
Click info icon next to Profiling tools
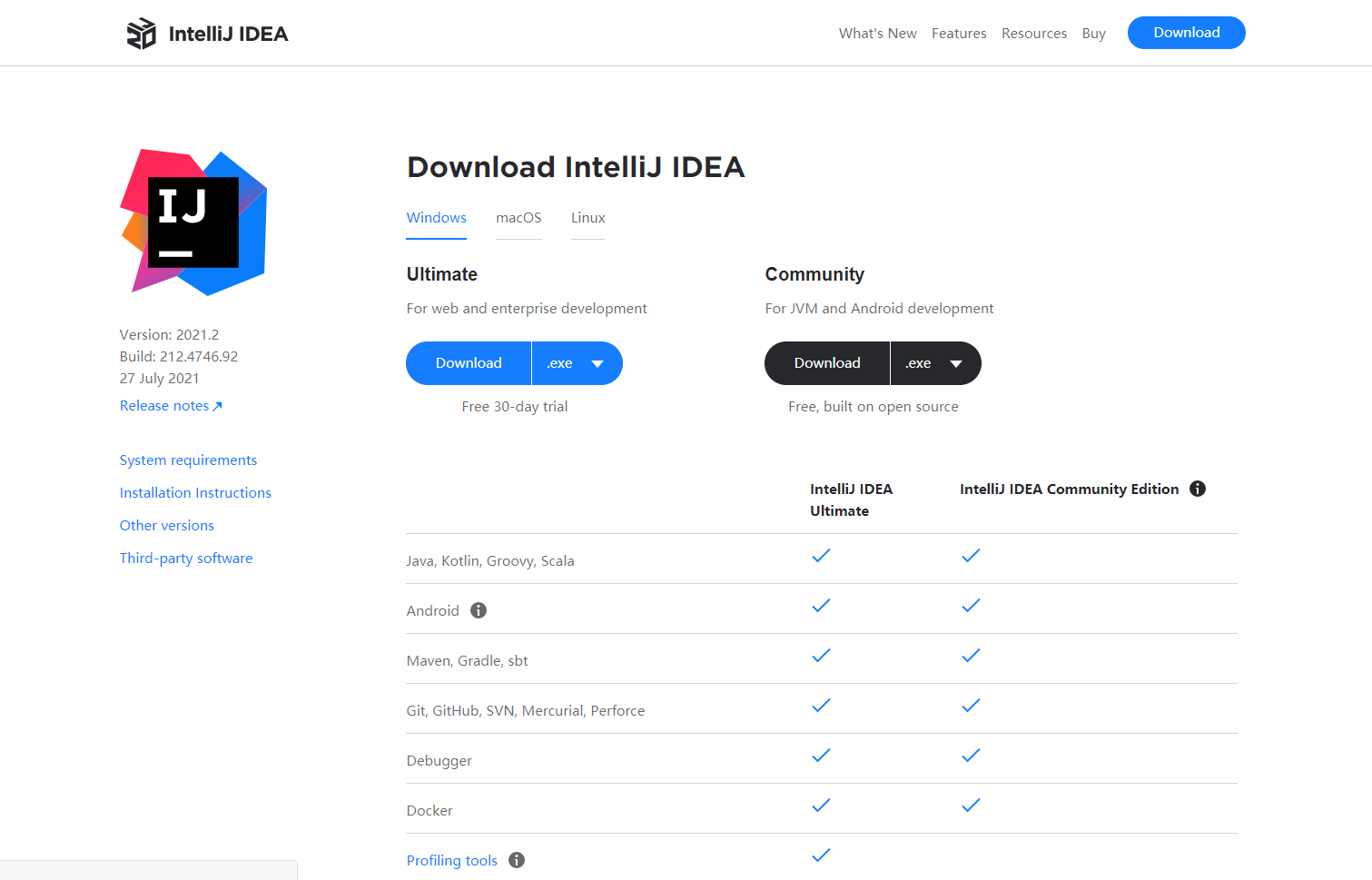point(517,860)
